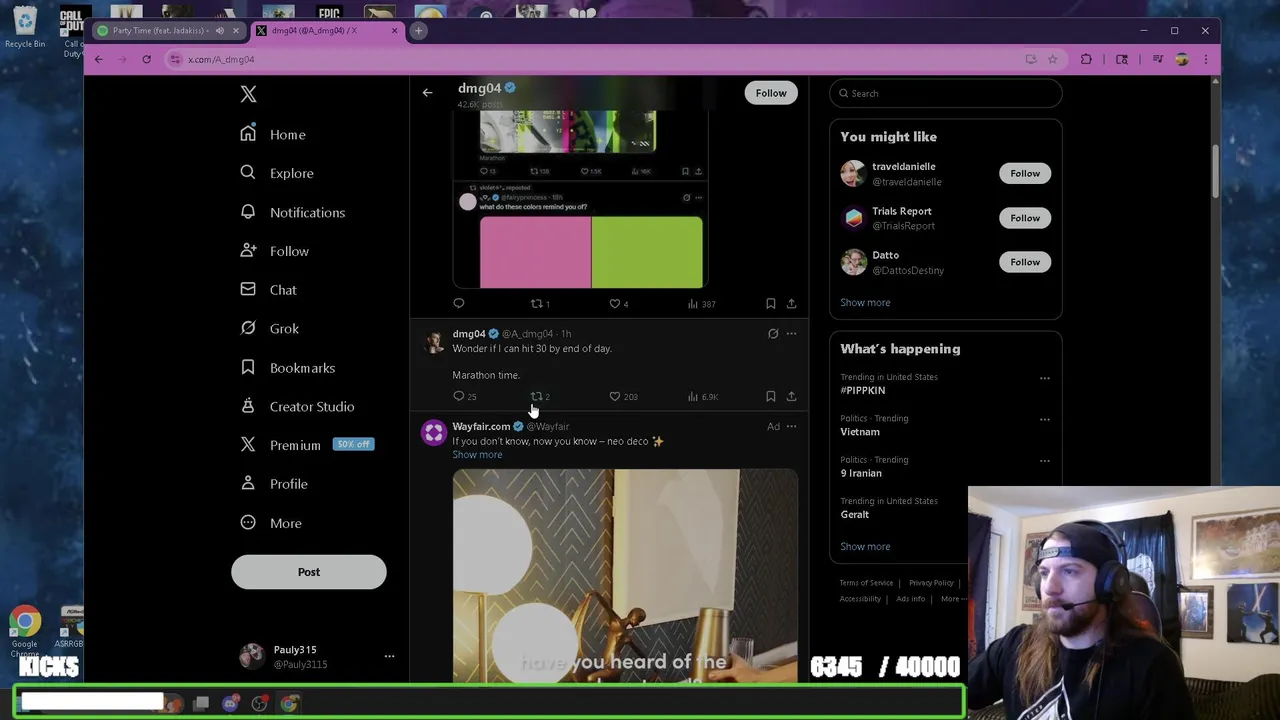Bookmark page with star icon
The image size is (1280, 720).
pyautogui.click(x=1052, y=59)
